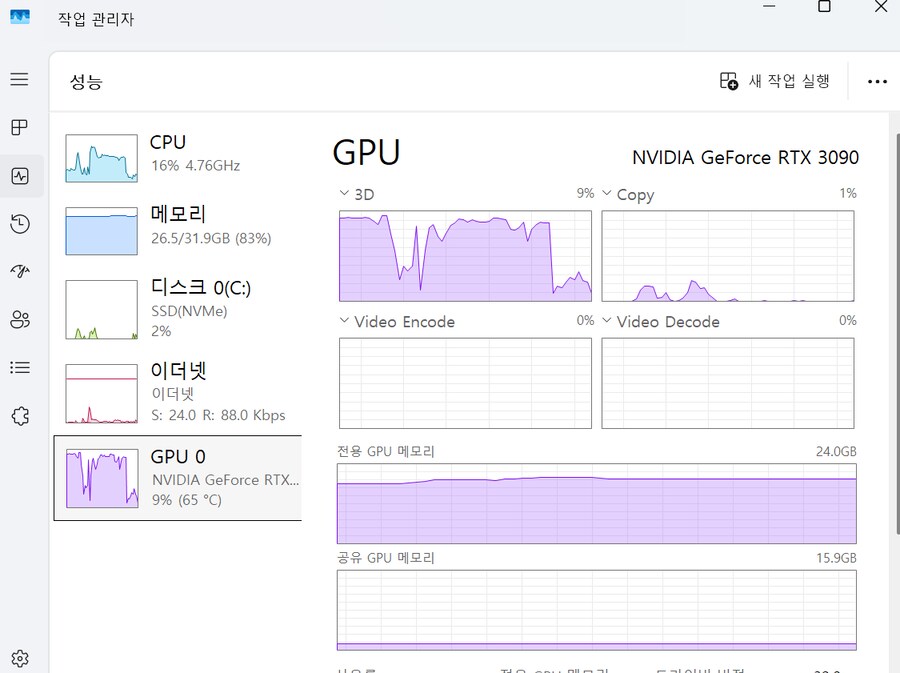Open the Details list page icon

pyautogui.click(x=20, y=367)
